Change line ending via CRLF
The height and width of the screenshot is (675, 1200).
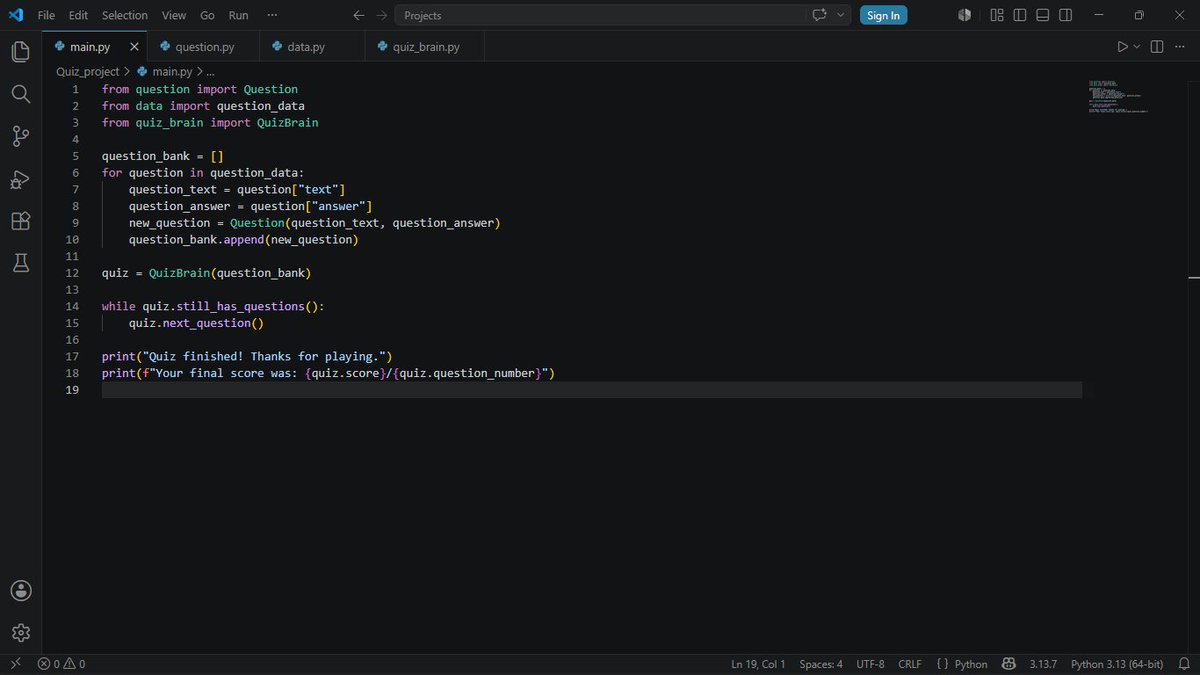[910, 664]
